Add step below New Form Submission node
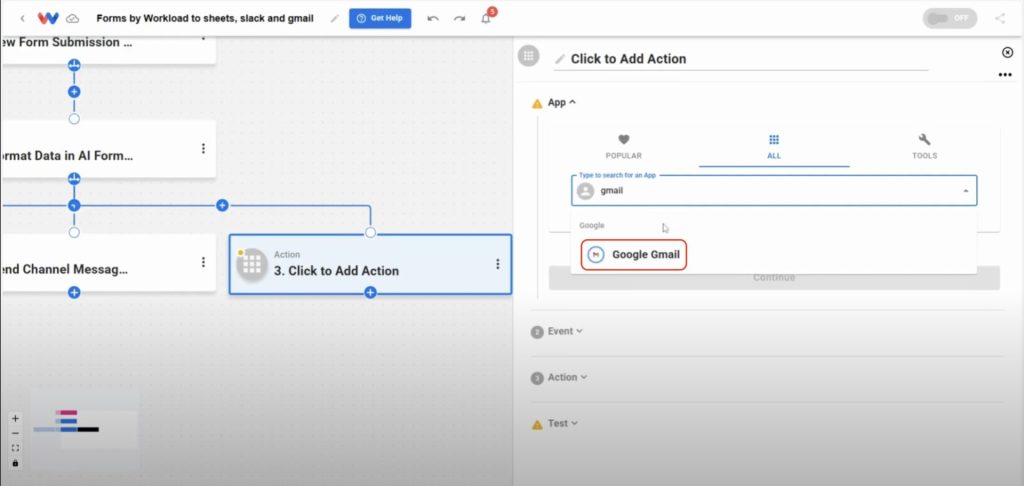 74,92
